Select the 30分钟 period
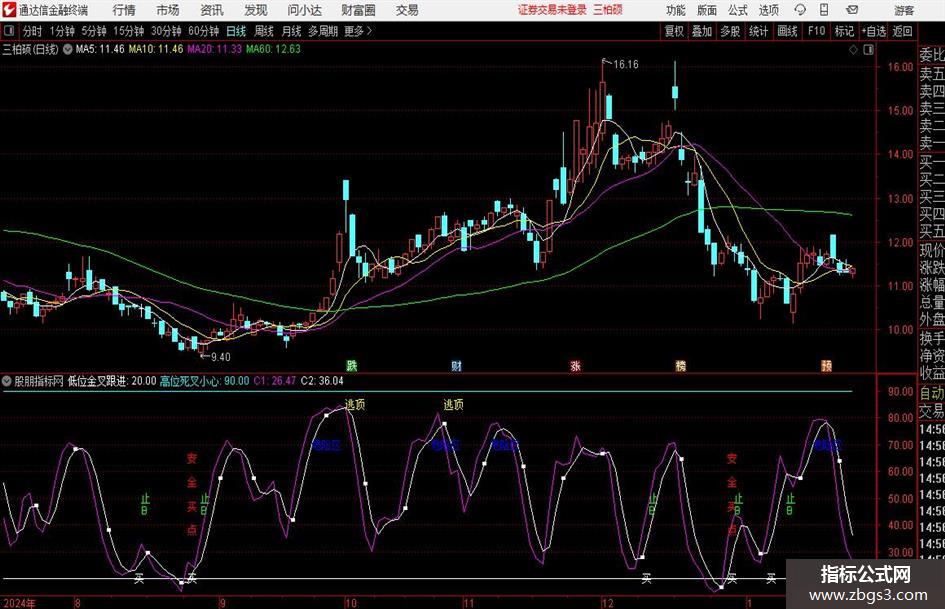The width and height of the screenshot is (945, 609). point(166,31)
